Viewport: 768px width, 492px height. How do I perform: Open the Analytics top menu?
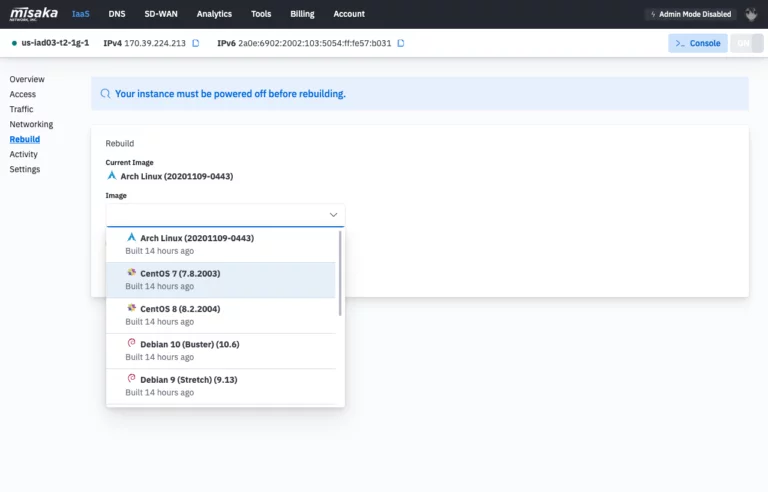(x=214, y=14)
